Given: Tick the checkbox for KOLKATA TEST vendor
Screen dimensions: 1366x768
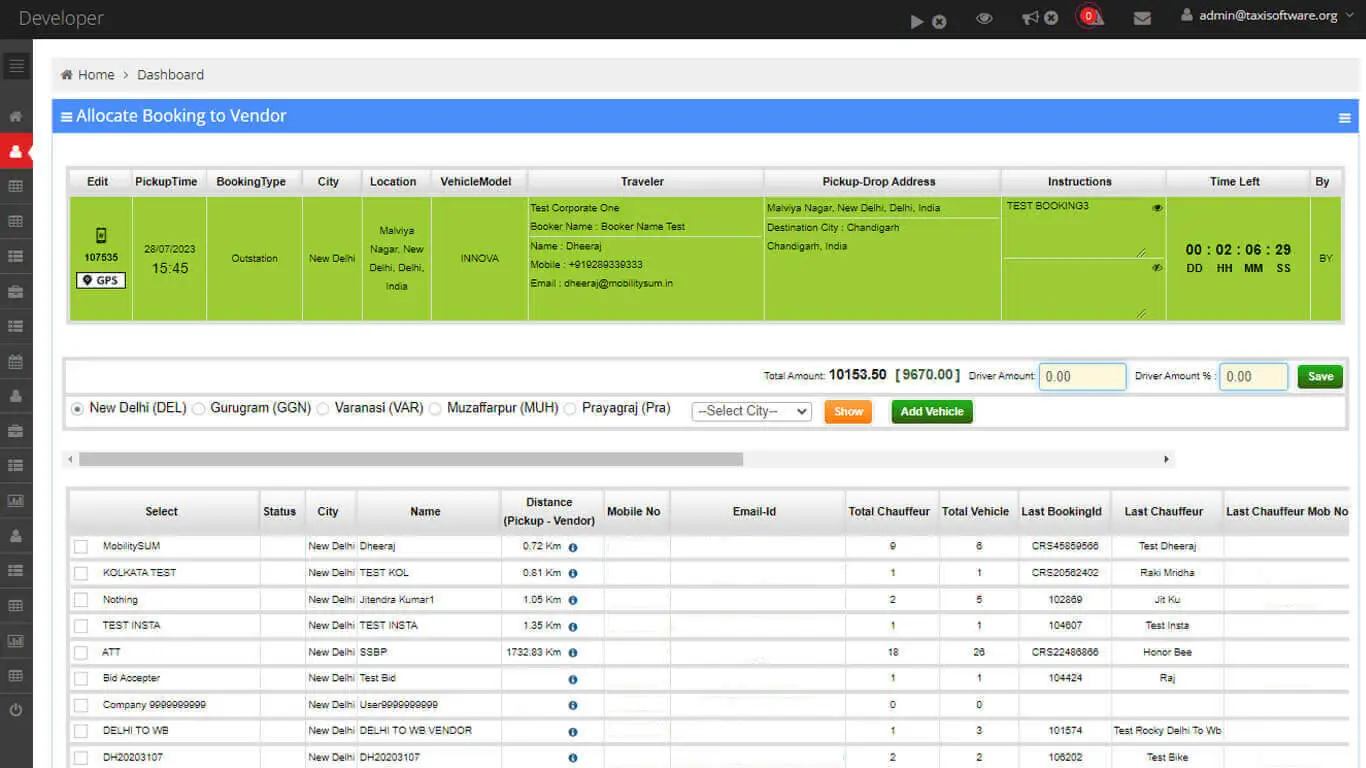Looking at the screenshot, I should [x=81, y=573].
